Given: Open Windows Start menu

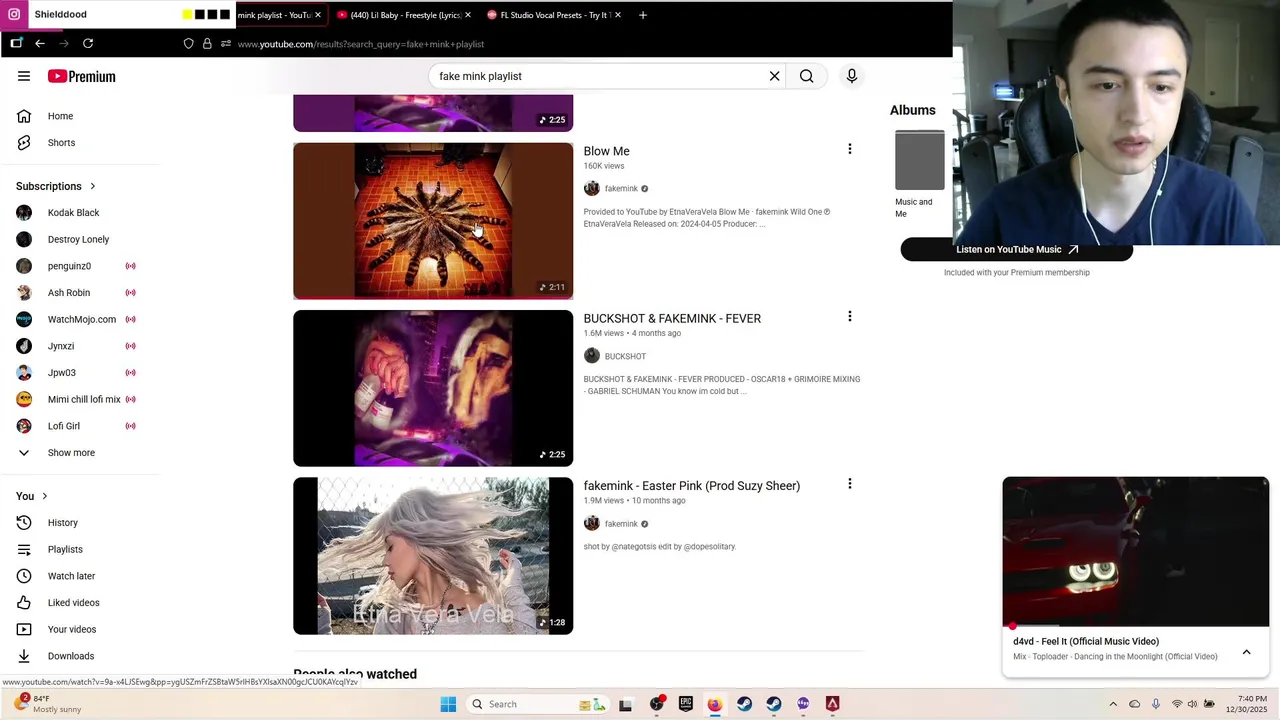Looking at the screenshot, I should point(448,704).
